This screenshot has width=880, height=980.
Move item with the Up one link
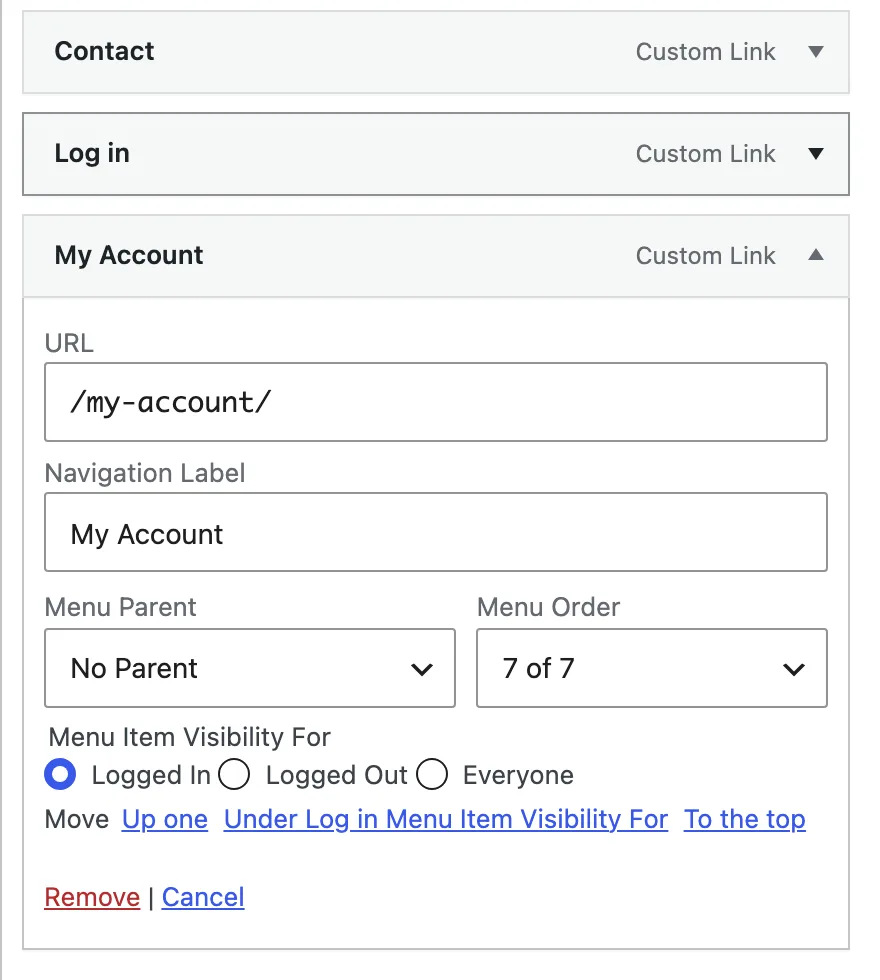tap(165, 819)
